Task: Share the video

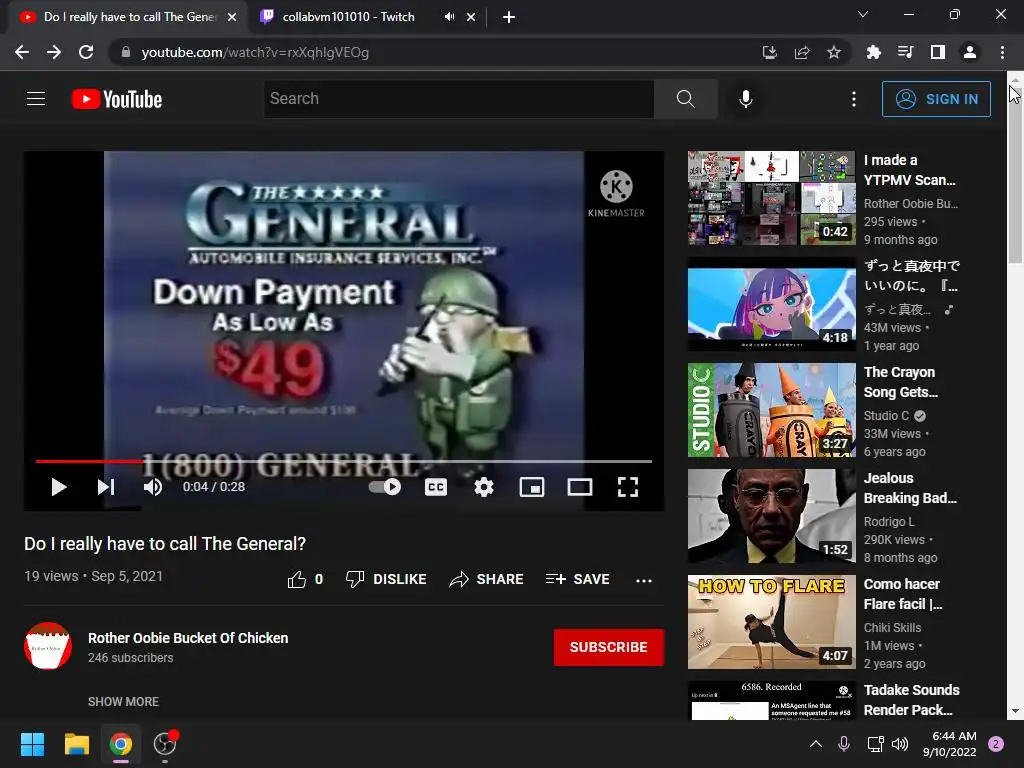Action: click(x=487, y=579)
